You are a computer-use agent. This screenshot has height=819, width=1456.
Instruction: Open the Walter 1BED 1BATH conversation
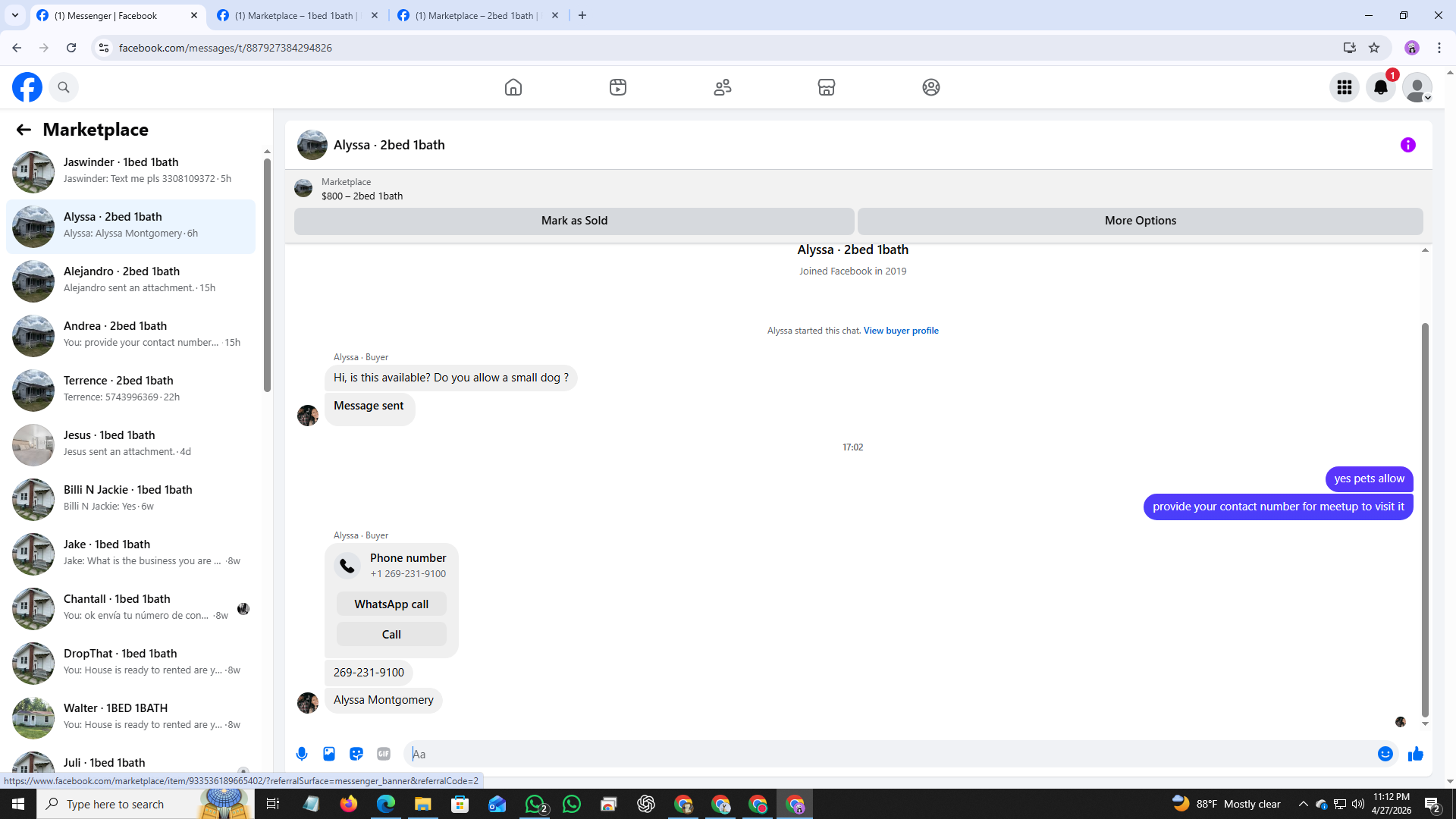tap(130, 717)
